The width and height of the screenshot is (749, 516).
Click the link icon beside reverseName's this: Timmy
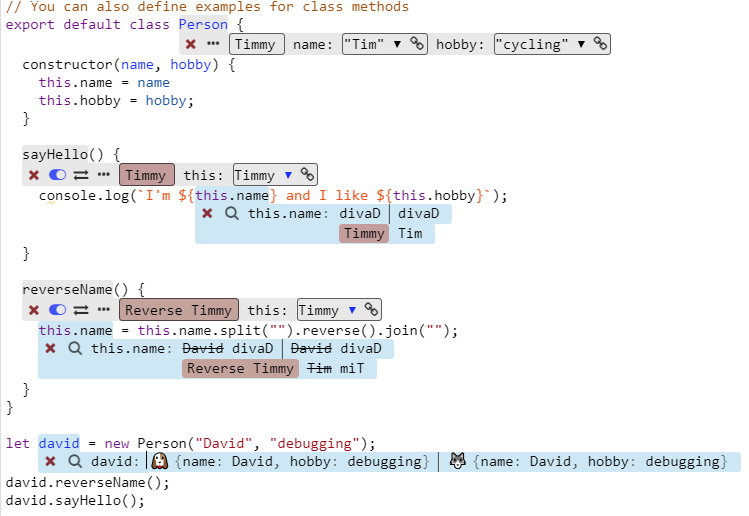pos(371,310)
